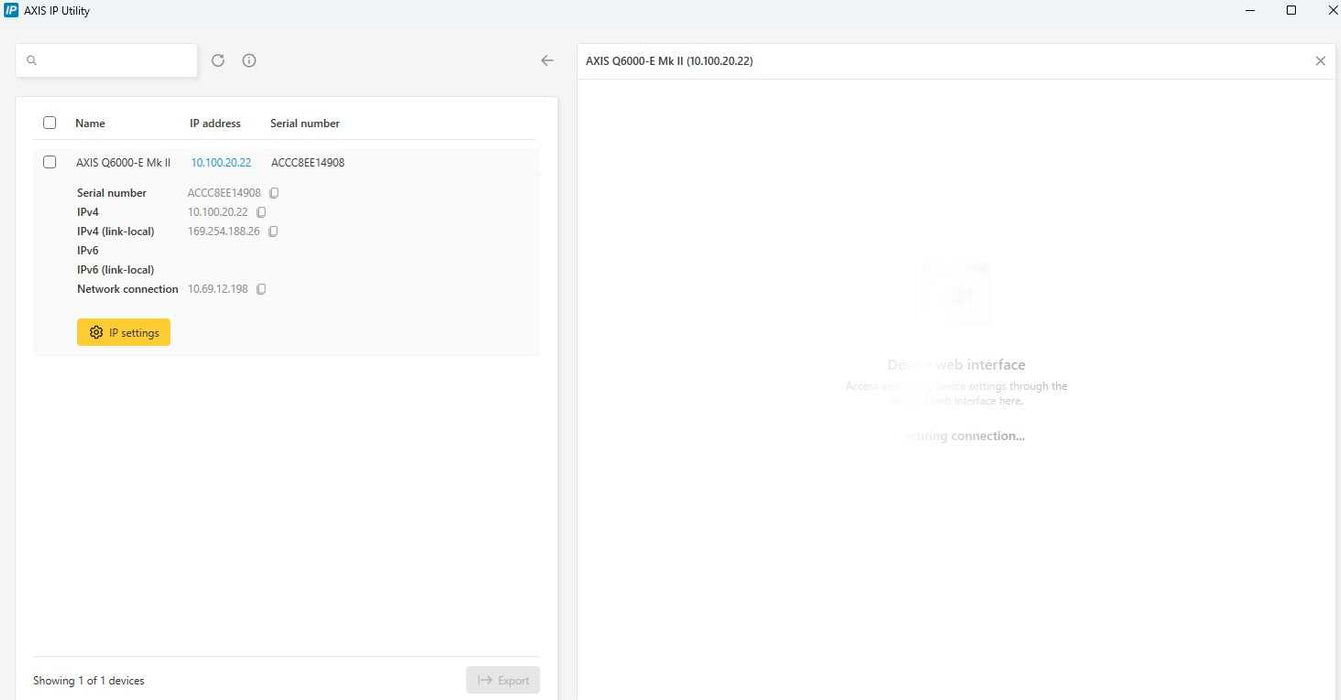Copy the link-local address 169.254.188.26

pyautogui.click(x=273, y=231)
